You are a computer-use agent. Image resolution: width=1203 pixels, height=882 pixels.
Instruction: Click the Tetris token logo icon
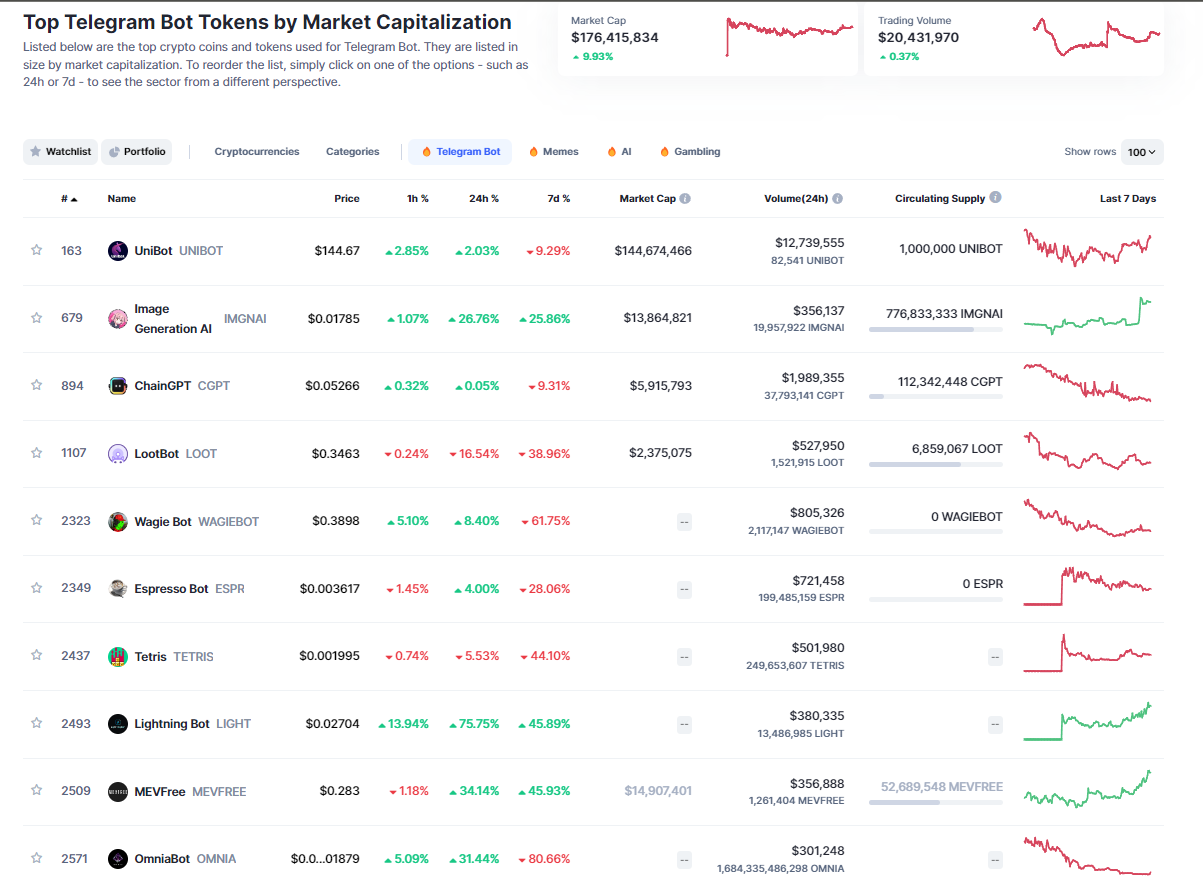[x=117, y=656]
